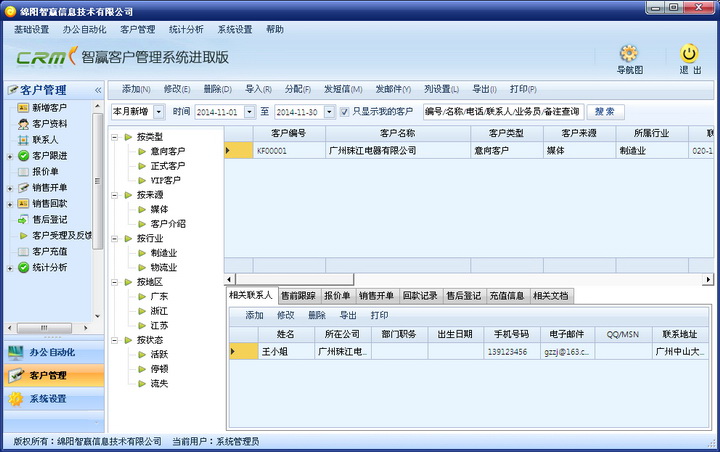This screenshot has height=452, width=720.
Task: Filter customers by 媒体 source
Action: [159, 209]
